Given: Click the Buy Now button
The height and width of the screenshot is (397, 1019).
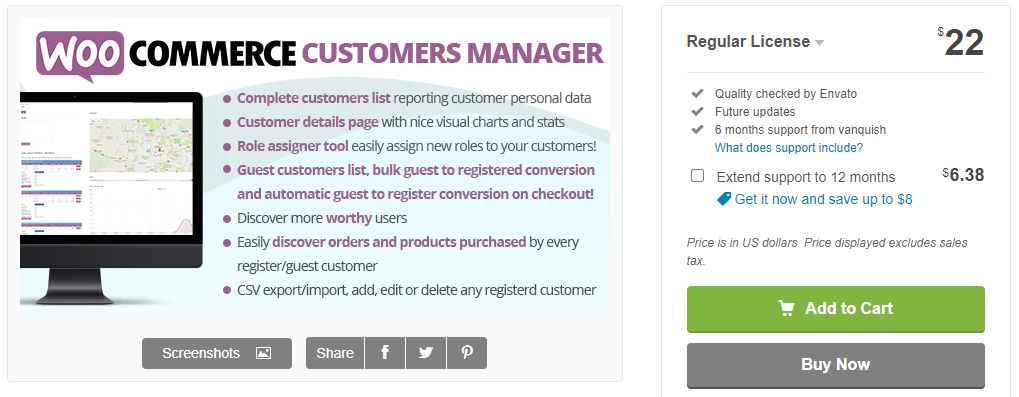Looking at the screenshot, I should coord(836,365).
